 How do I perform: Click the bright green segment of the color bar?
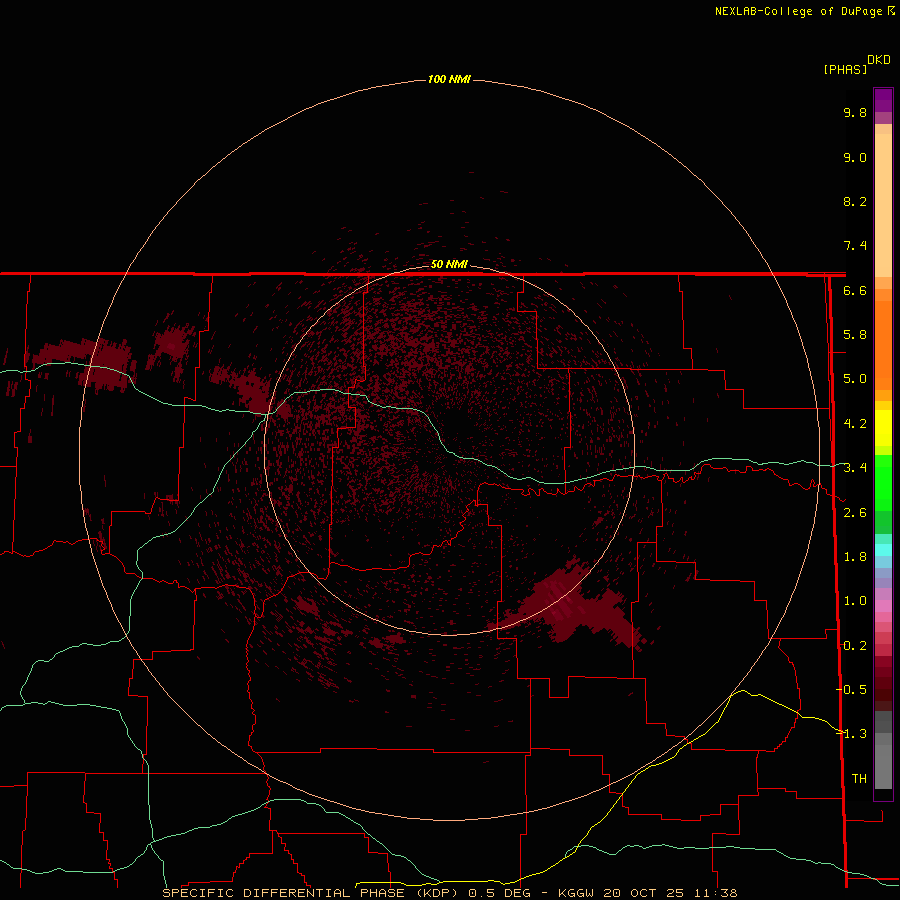(x=883, y=482)
